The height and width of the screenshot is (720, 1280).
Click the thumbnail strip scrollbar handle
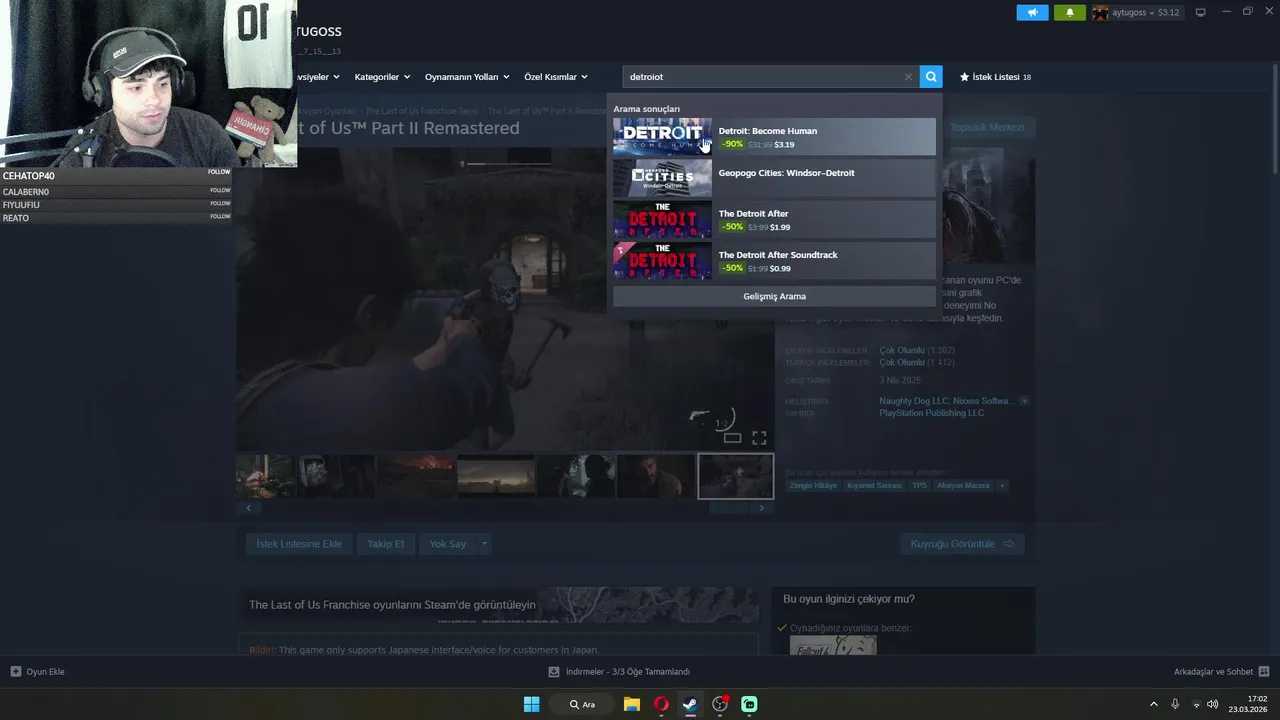click(x=729, y=508)
